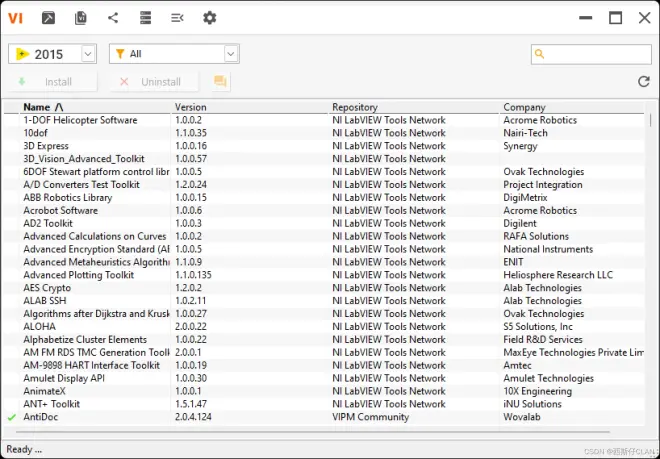
Task: Click version 2.0.4.124 of AntiDoc
Action: point(193,417)
